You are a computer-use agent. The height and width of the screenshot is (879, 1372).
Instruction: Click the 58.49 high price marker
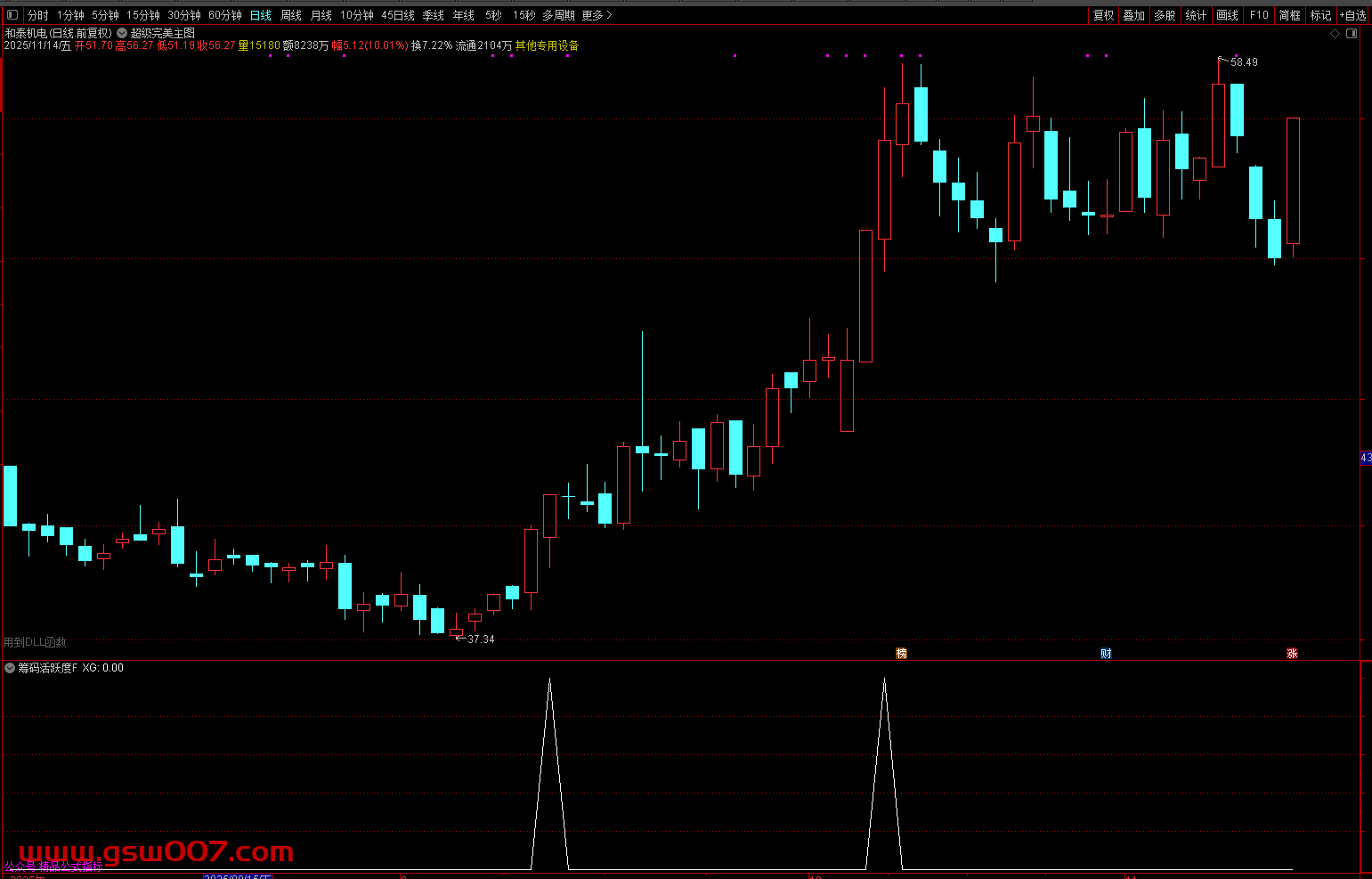(1244, 62)
